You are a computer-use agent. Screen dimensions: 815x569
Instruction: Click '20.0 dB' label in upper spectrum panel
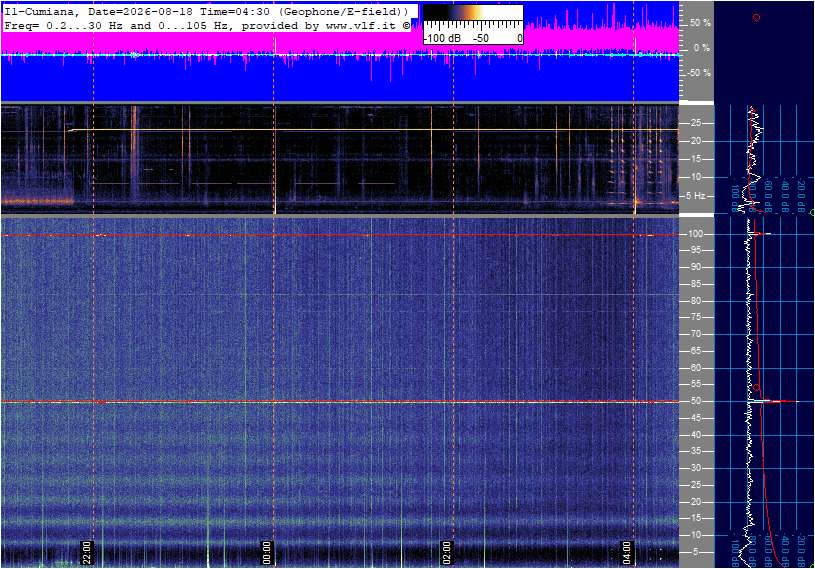(x=801, y=195)
